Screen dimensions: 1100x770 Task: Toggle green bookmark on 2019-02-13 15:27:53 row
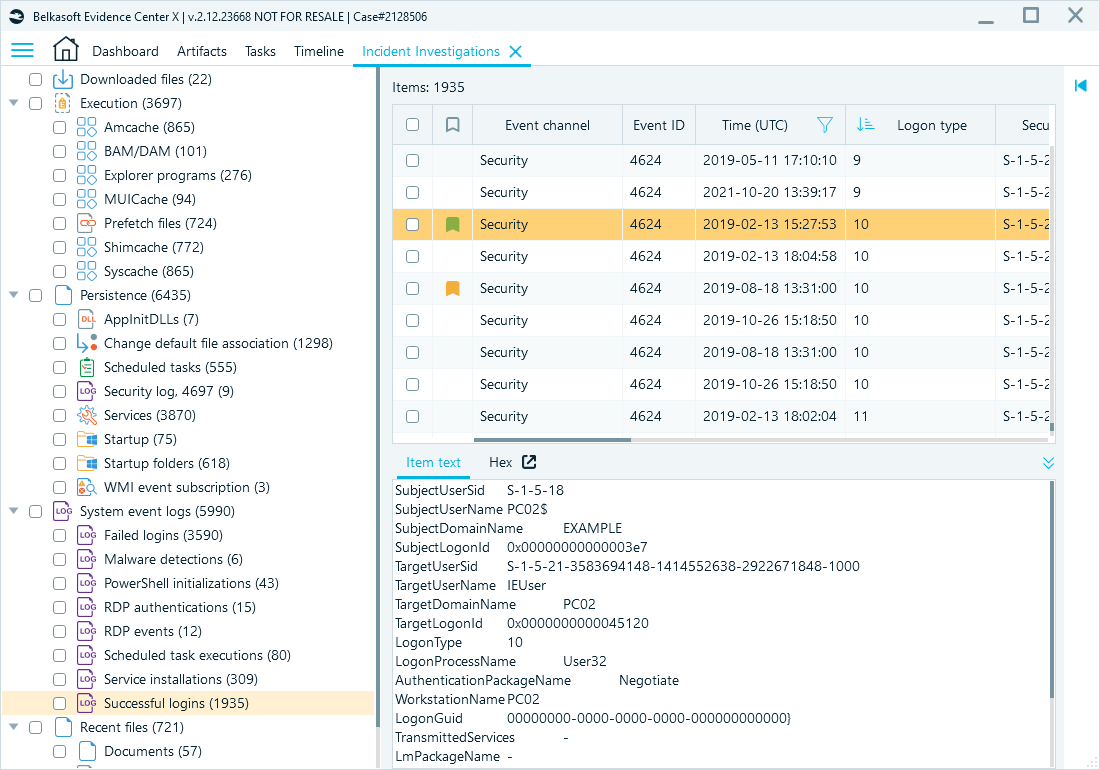[452, 224]
